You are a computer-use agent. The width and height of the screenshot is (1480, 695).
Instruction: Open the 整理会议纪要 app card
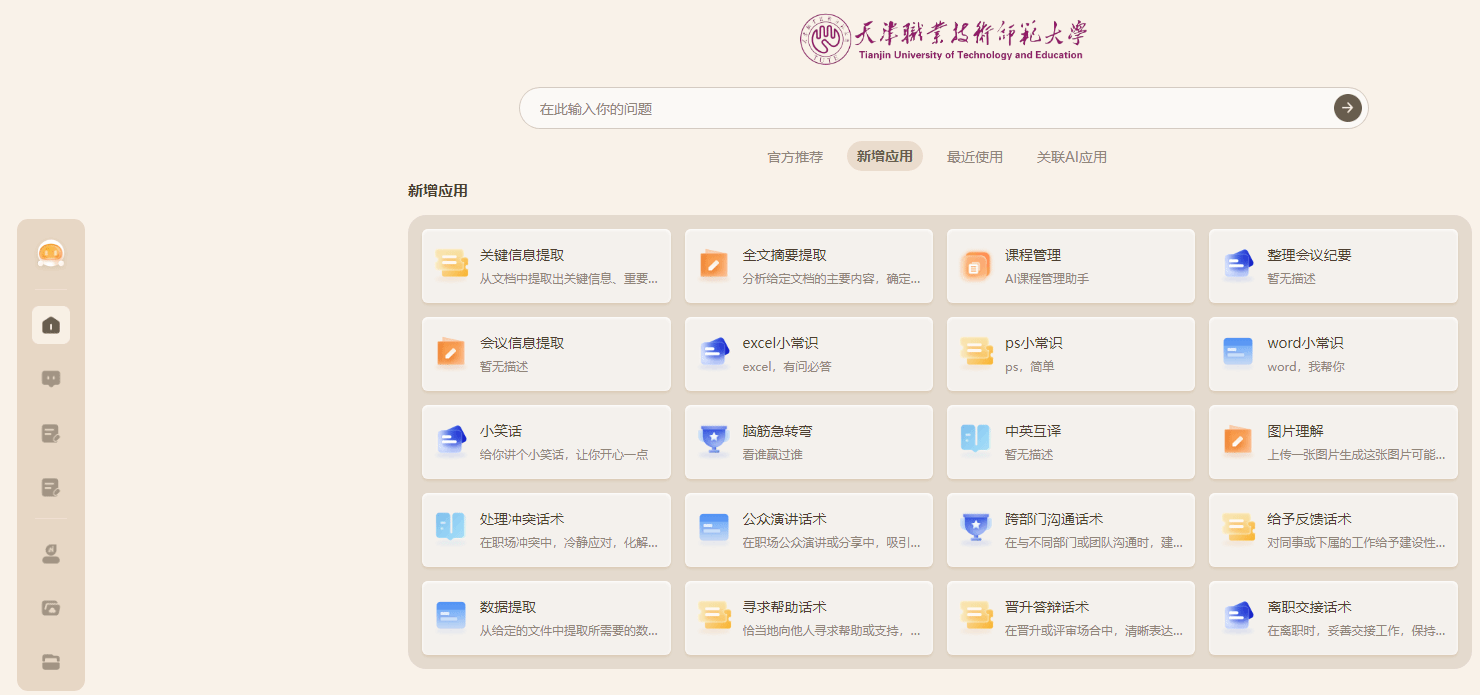[1333, 266]
